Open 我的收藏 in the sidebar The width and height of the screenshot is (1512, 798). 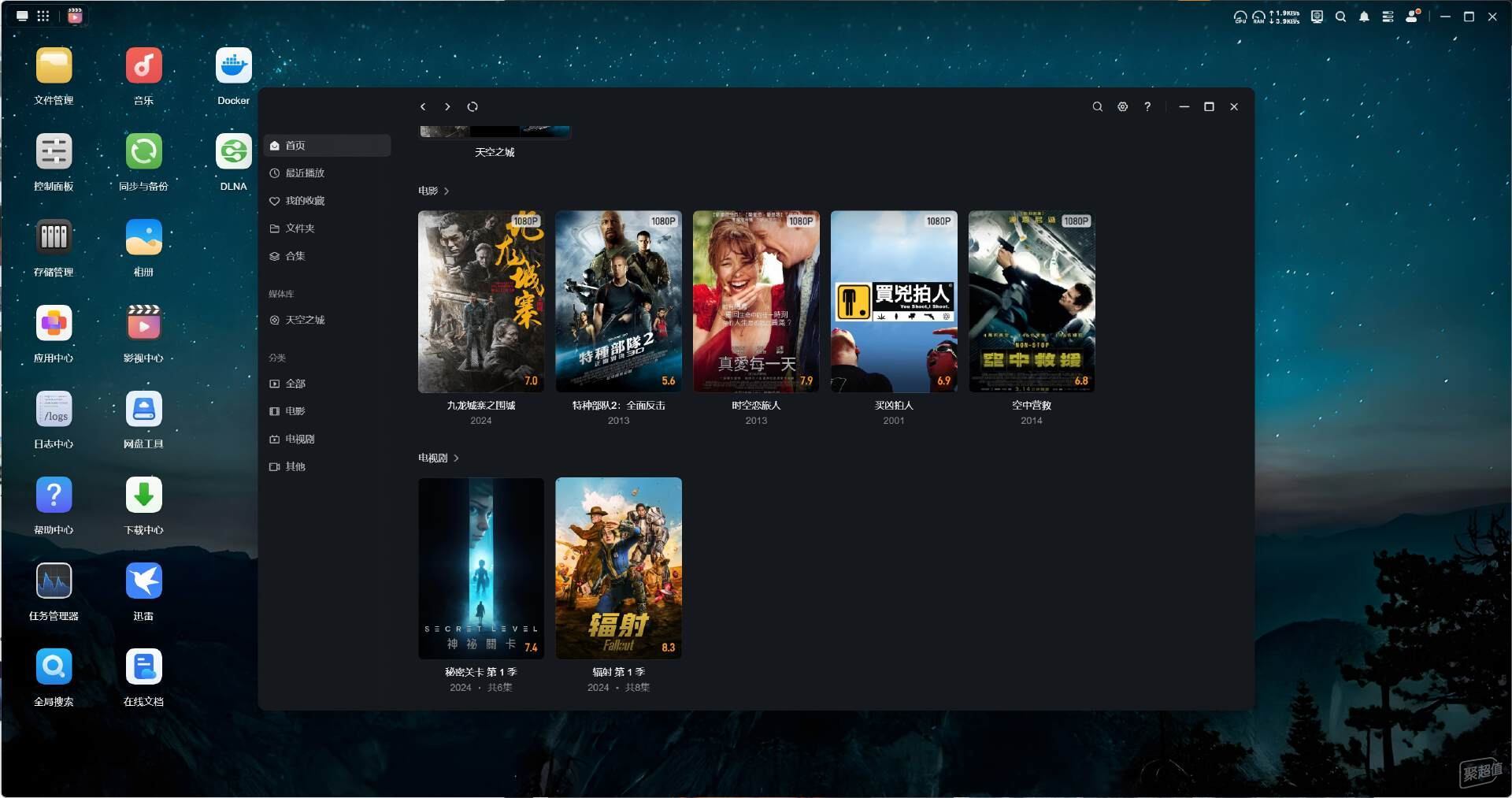tap(327, 201)
